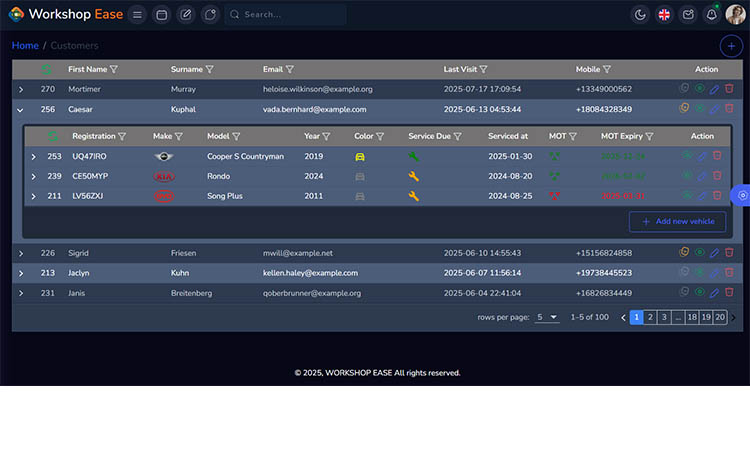View Mortimer Murray's details with the eye icon
This screenshot has height=468, width=750.
point(699,89)
